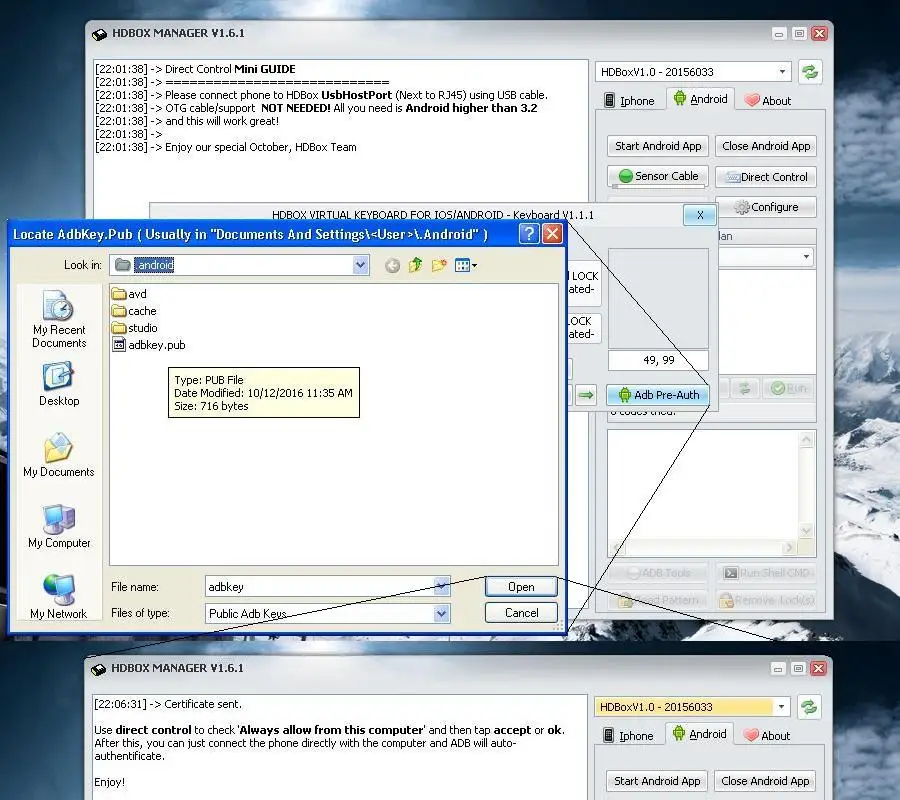This screenshot has width=900, height=800.
Task: Click Open in the file dialog
Action: pos(521,587)
